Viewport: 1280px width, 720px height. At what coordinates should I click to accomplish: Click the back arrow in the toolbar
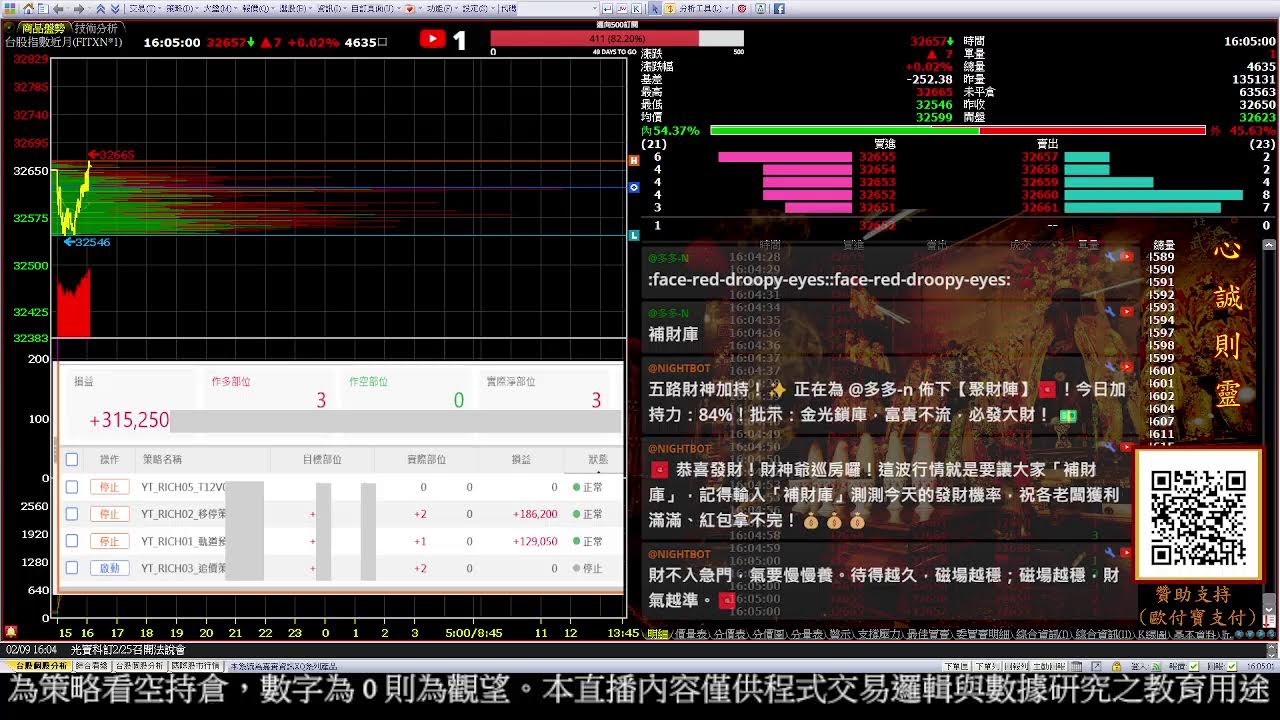[x=59, y=8]
